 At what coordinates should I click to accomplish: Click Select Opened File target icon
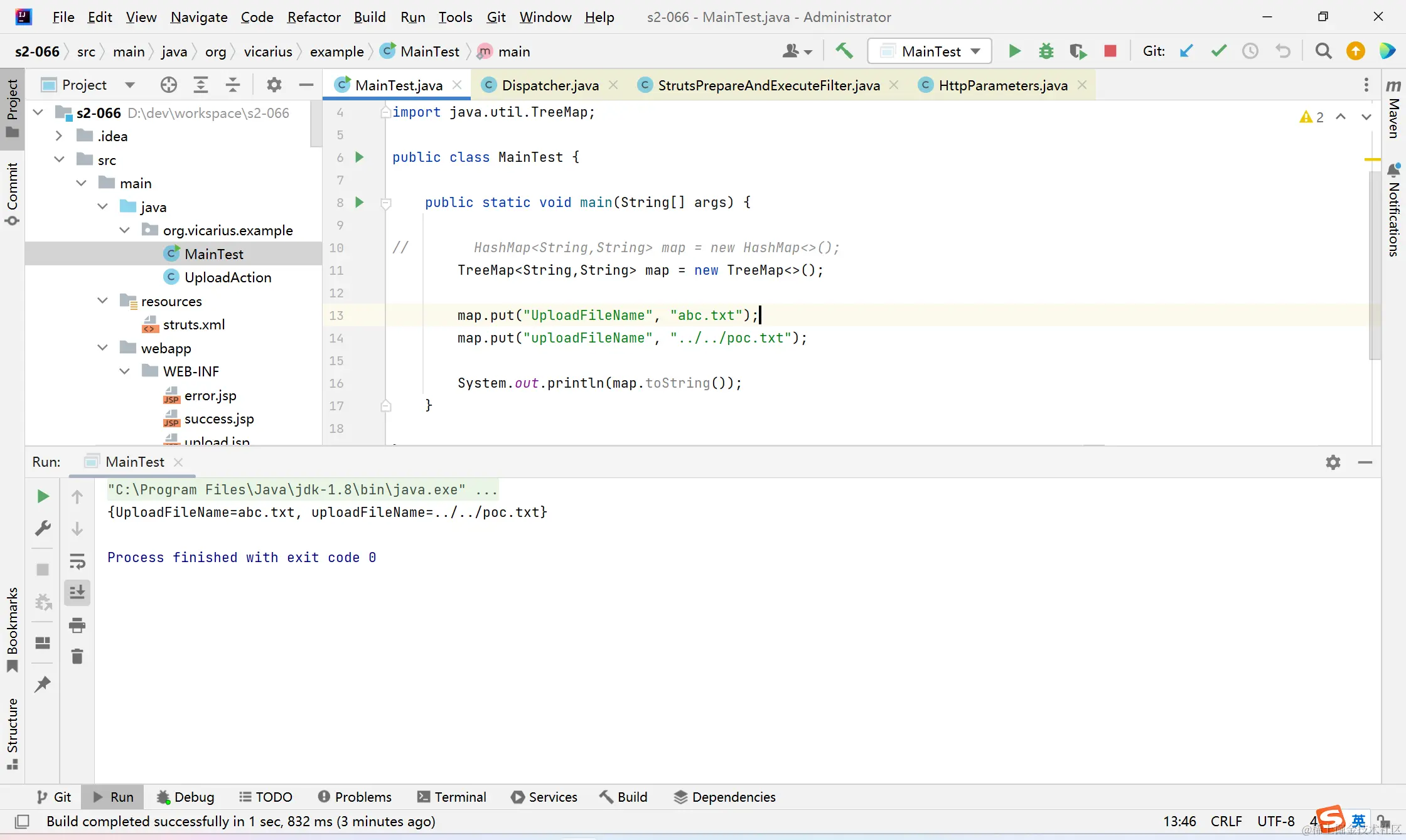tap(168, 85)
